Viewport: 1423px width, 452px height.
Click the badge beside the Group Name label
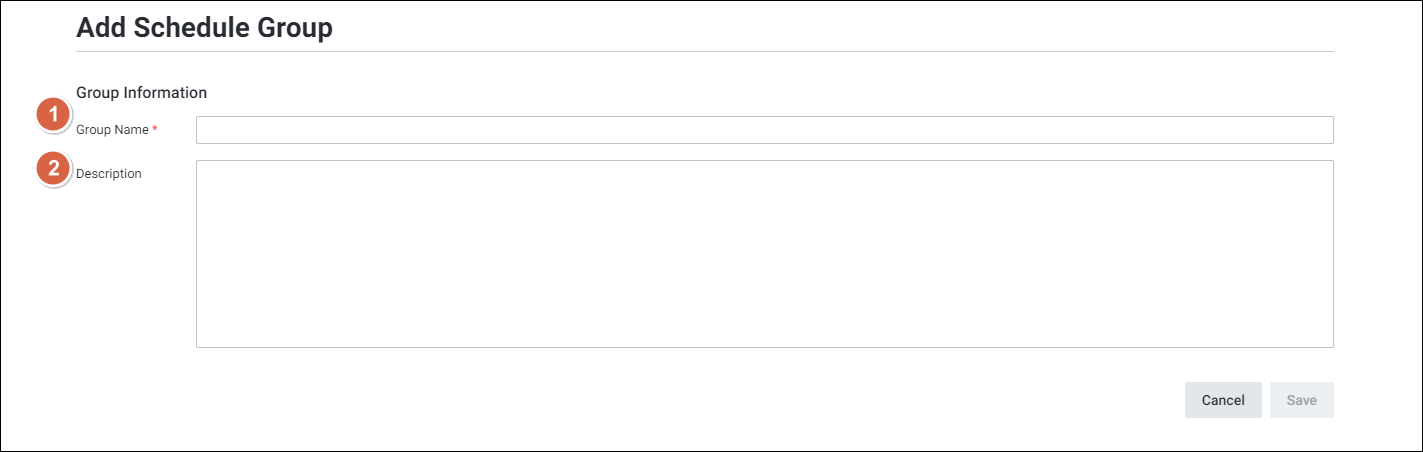pos(54,115)
